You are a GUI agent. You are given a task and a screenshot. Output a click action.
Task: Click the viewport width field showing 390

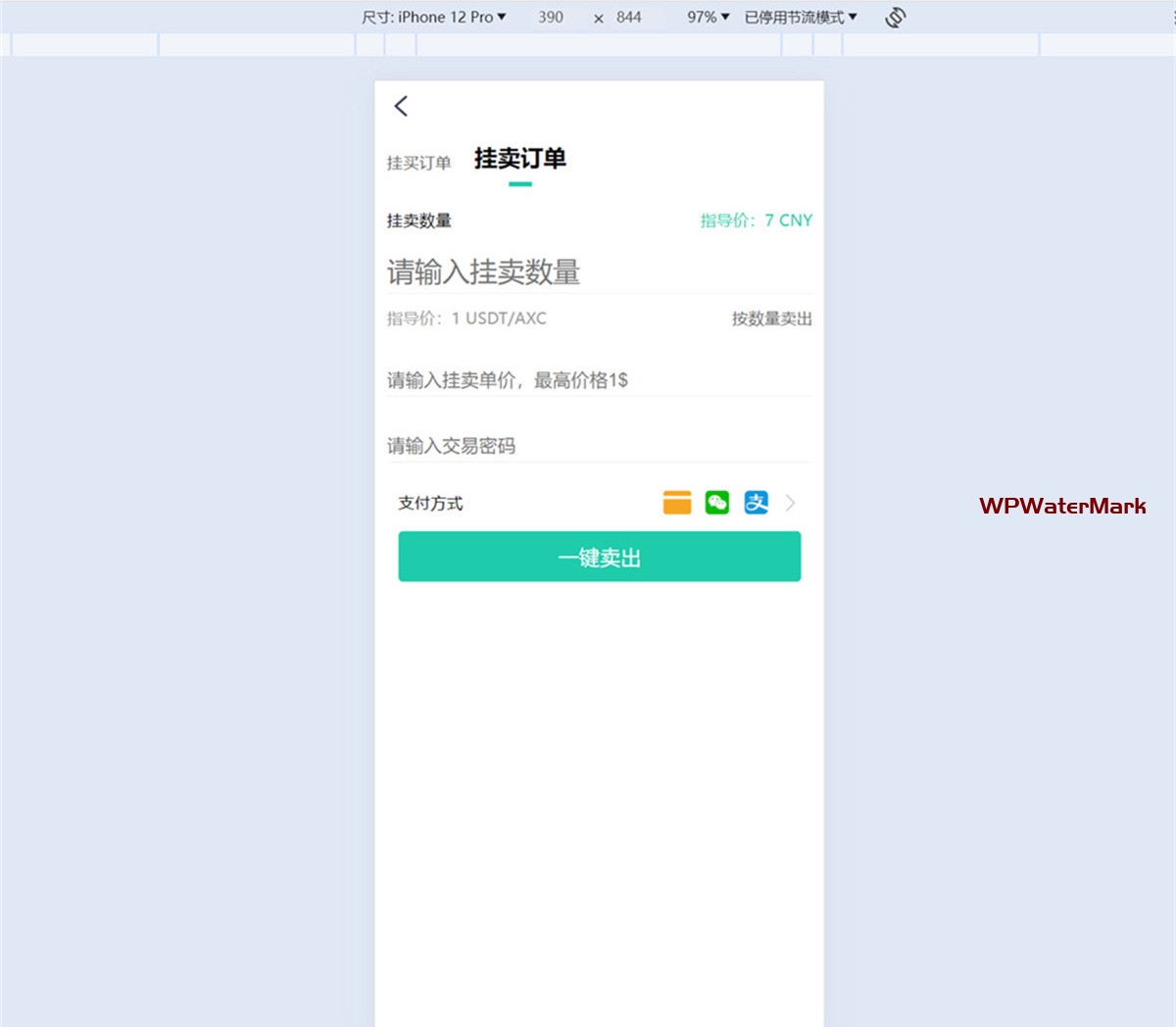(x=551, y=18)
